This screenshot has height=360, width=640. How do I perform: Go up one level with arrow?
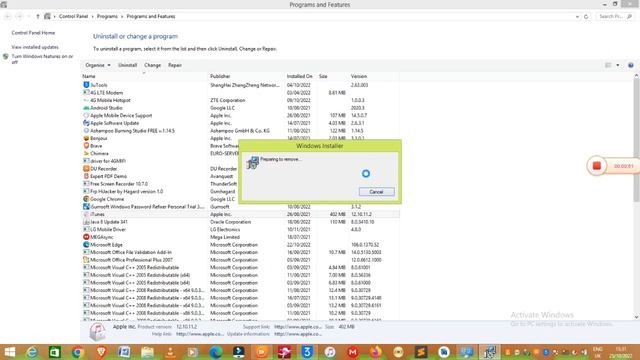pos(38,16)
